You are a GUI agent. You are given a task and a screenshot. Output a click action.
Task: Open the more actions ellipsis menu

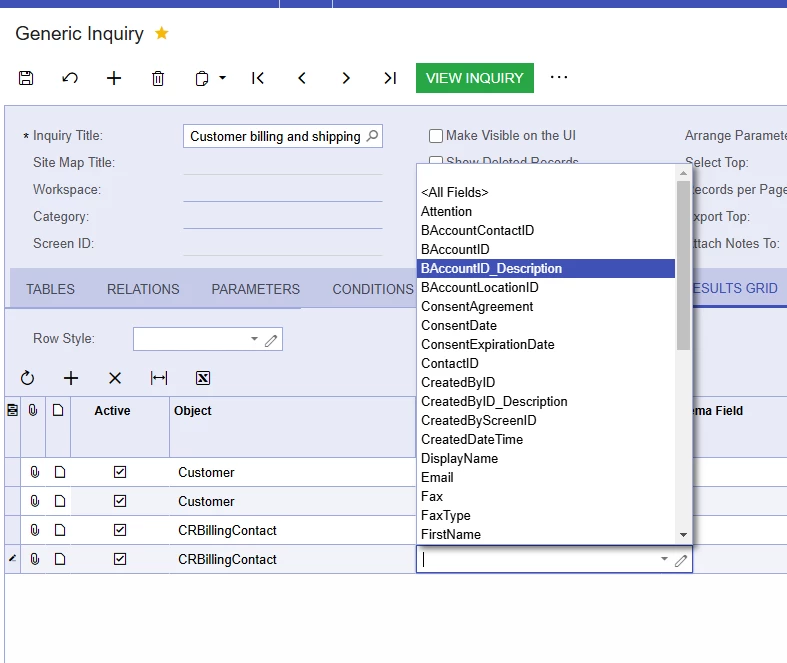[x=559, y=77]
